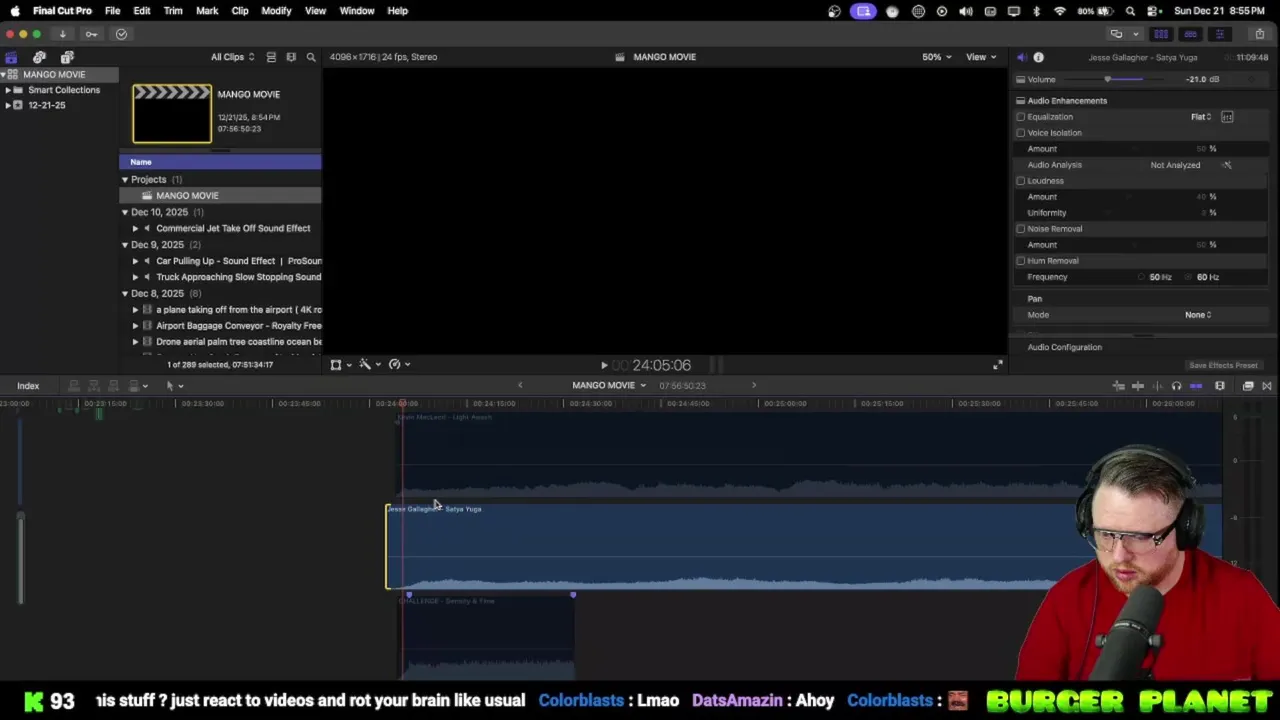Open the Clip menu
Image resolution: width=1280 pixels, height=720 pixels.
click(x=240, y=11)
